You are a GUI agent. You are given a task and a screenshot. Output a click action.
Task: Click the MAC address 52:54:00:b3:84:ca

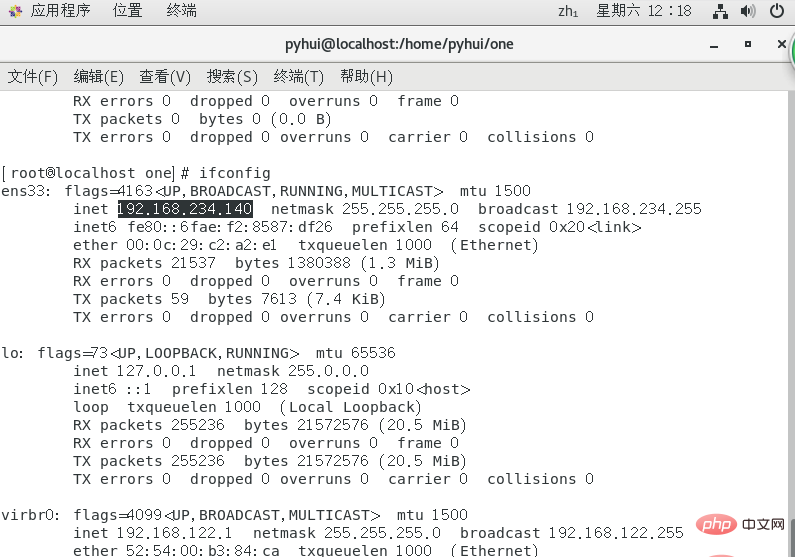pos(202,550)
